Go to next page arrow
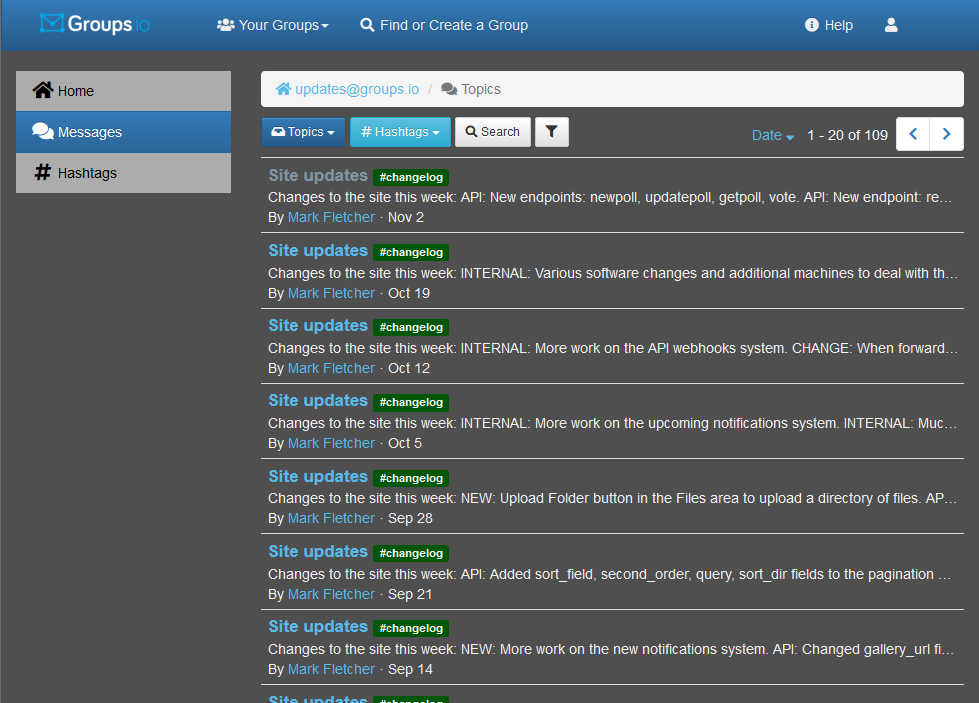Image resolution: width=979 pixels, height=703 pixels. 947,134
